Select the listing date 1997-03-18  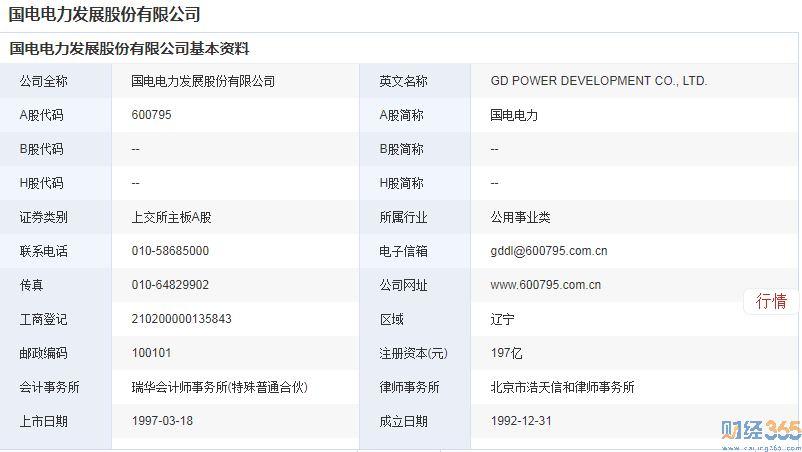(162, 421)
